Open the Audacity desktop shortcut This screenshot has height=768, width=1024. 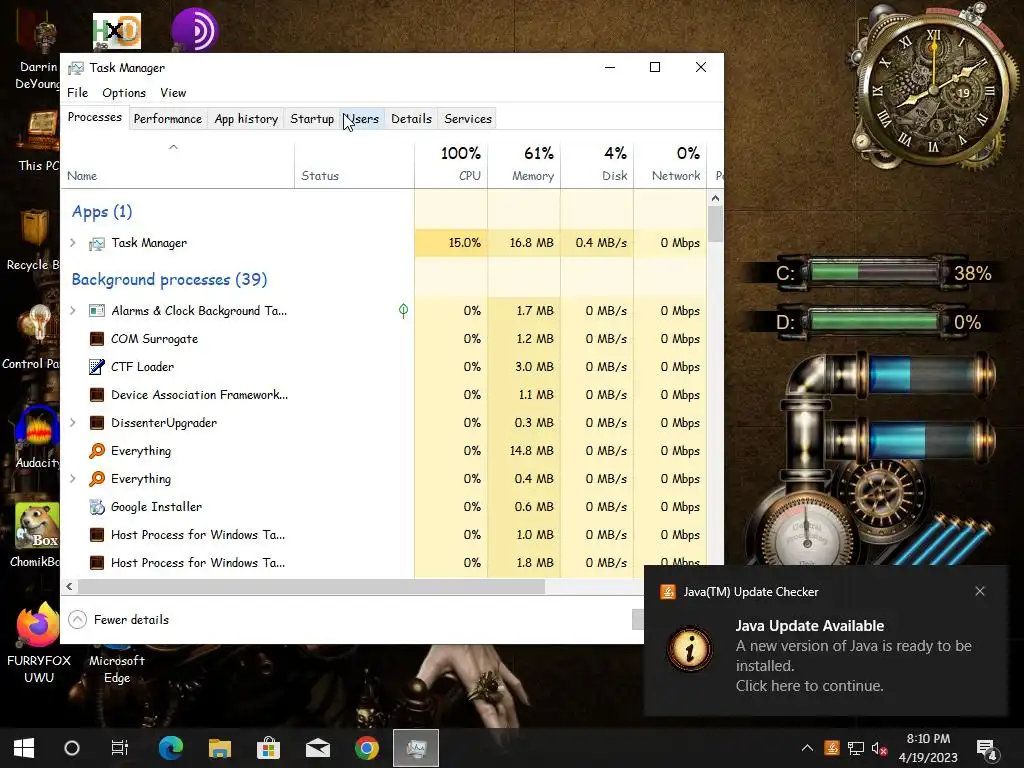tap(38, 428)
